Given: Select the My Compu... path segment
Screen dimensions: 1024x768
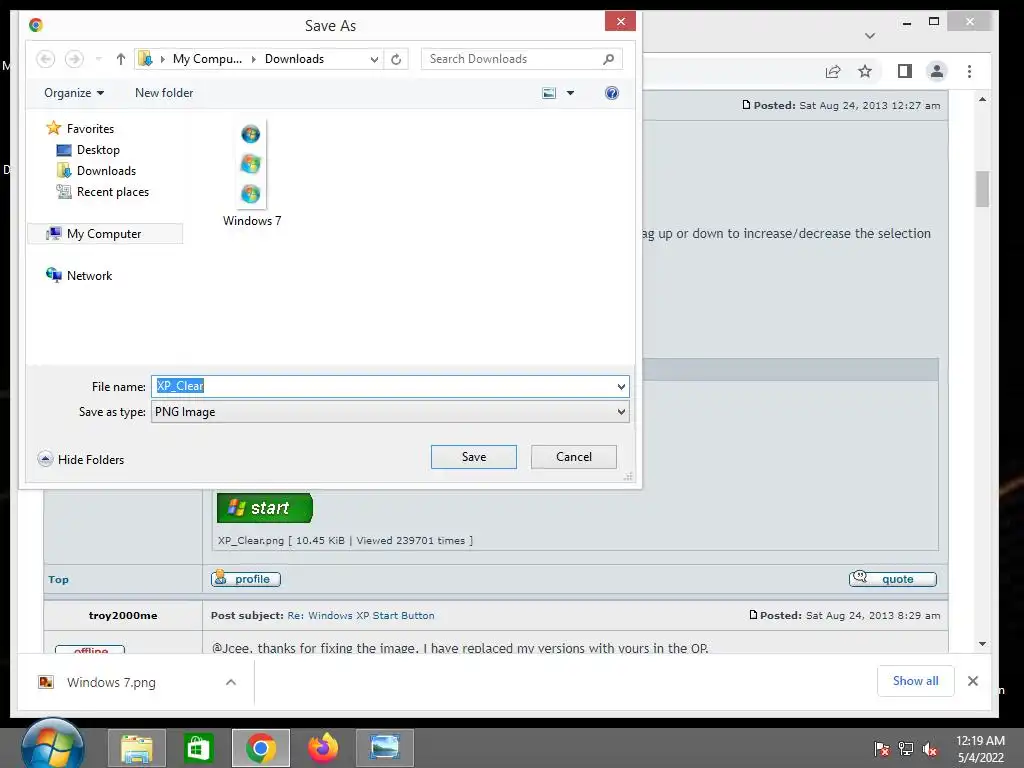Looking at the screenshot, I should tap(207, 59).
